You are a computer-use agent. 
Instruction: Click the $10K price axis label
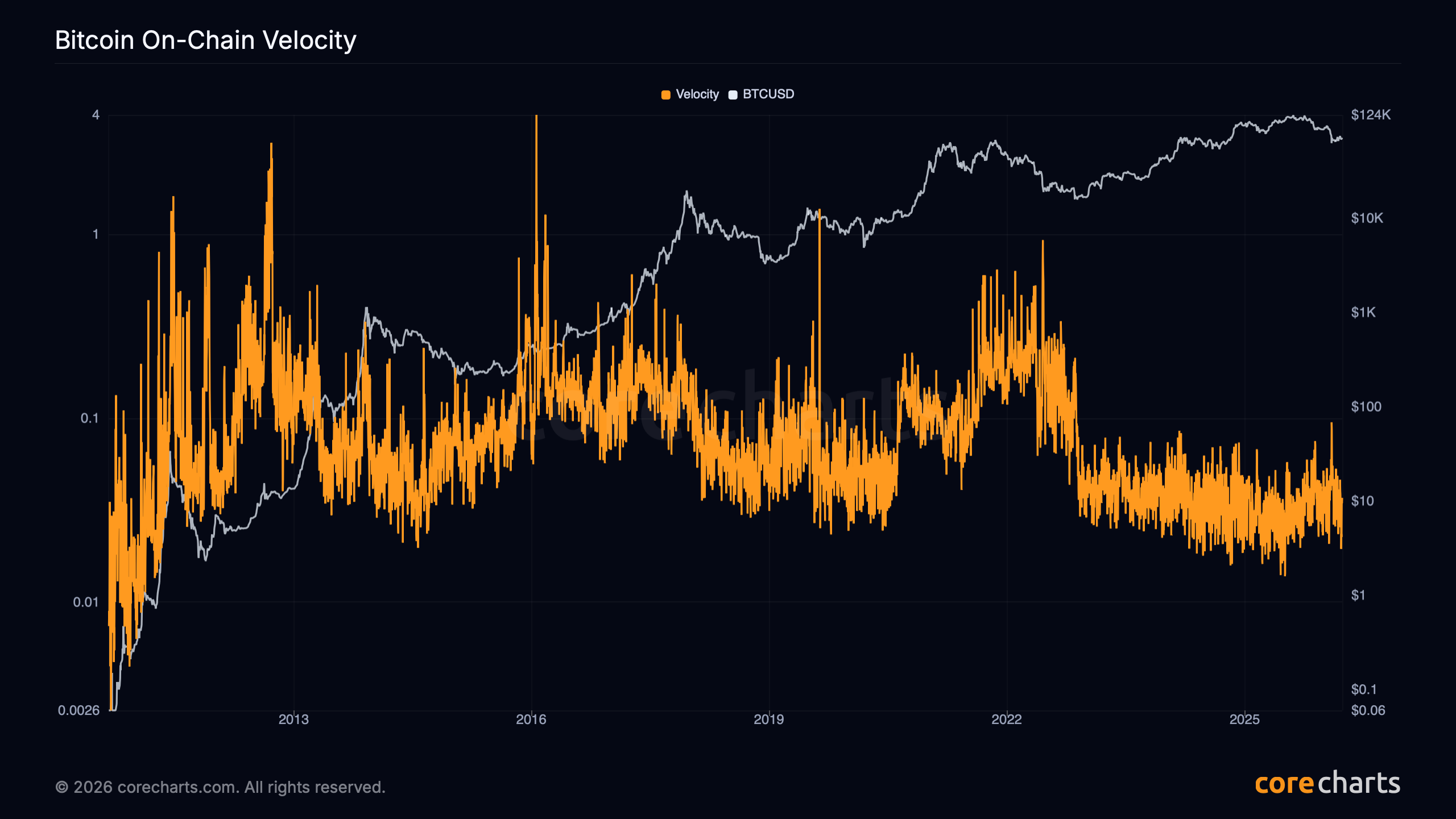click(x=1367, y=218)
